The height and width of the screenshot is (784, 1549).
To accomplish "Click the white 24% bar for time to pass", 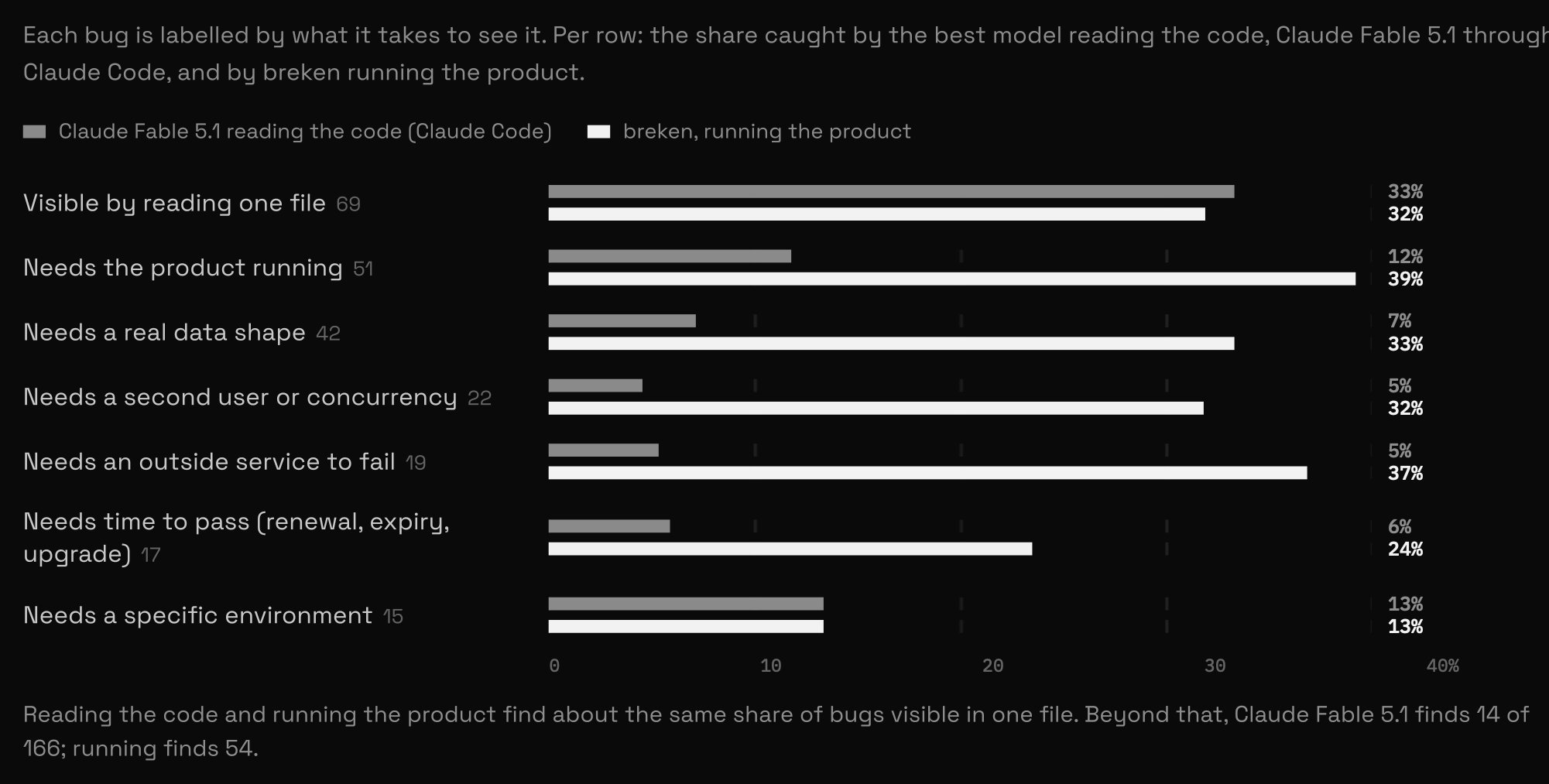I will pyautogui.click(x=790, y=549).
